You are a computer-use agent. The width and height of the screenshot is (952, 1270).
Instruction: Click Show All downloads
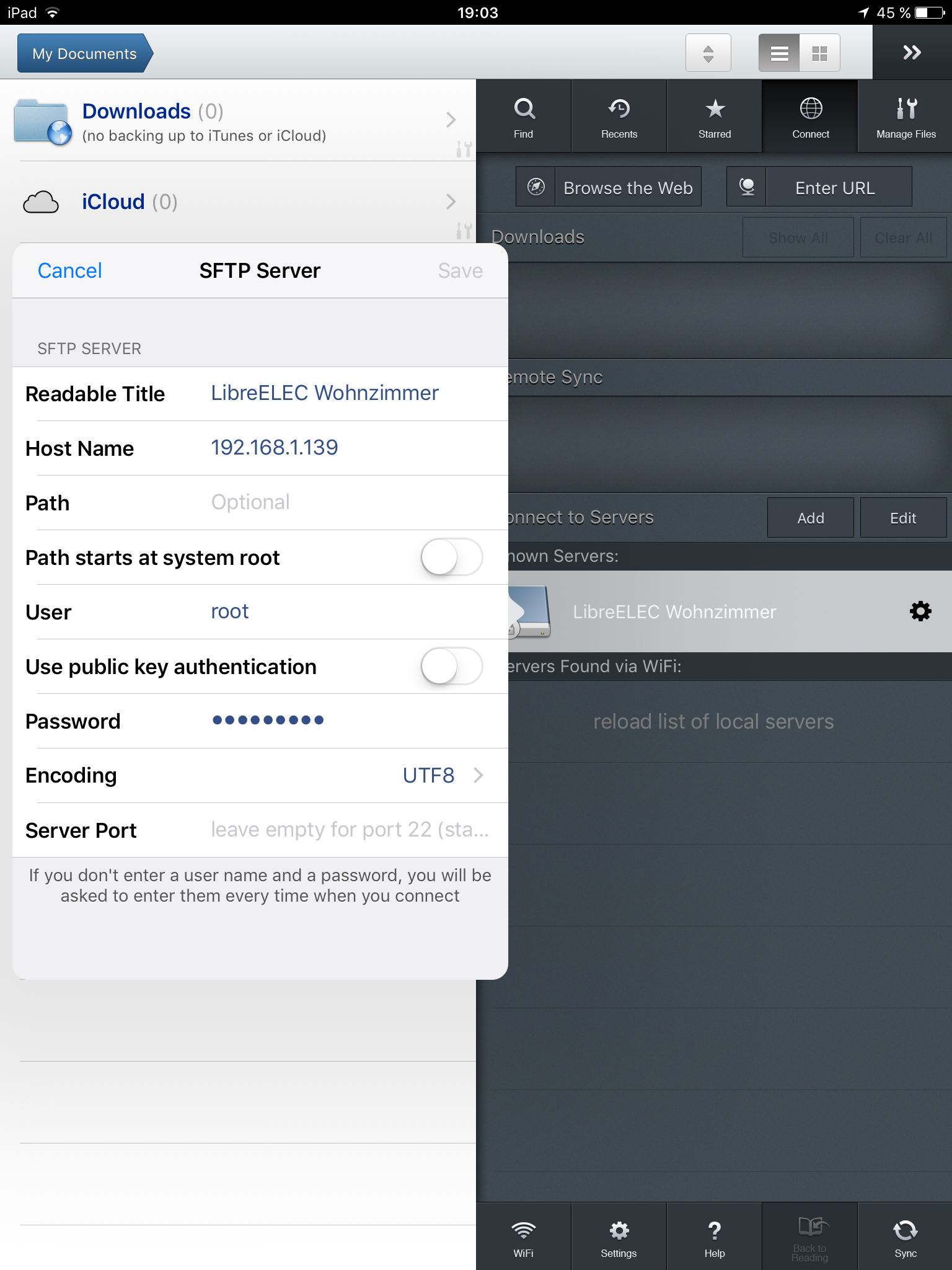[798, 238]
